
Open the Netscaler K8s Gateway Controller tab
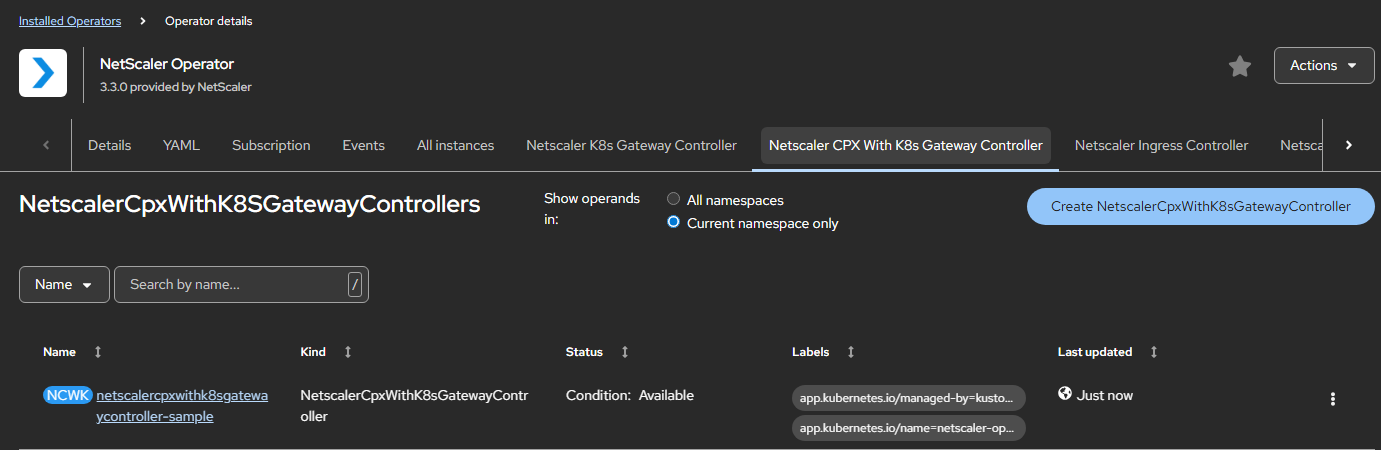631,146
